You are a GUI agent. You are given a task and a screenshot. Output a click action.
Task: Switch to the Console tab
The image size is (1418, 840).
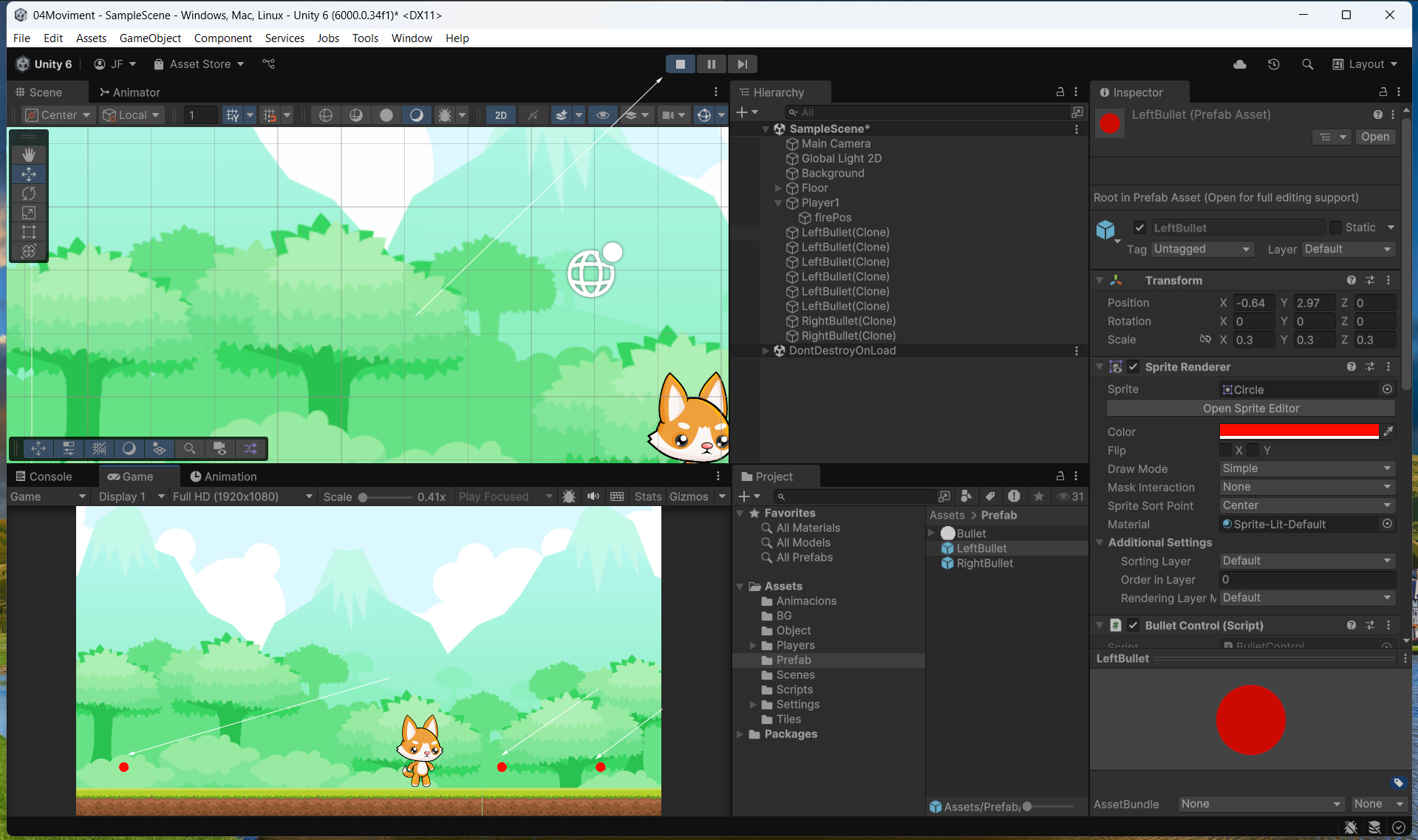point(44,477)
